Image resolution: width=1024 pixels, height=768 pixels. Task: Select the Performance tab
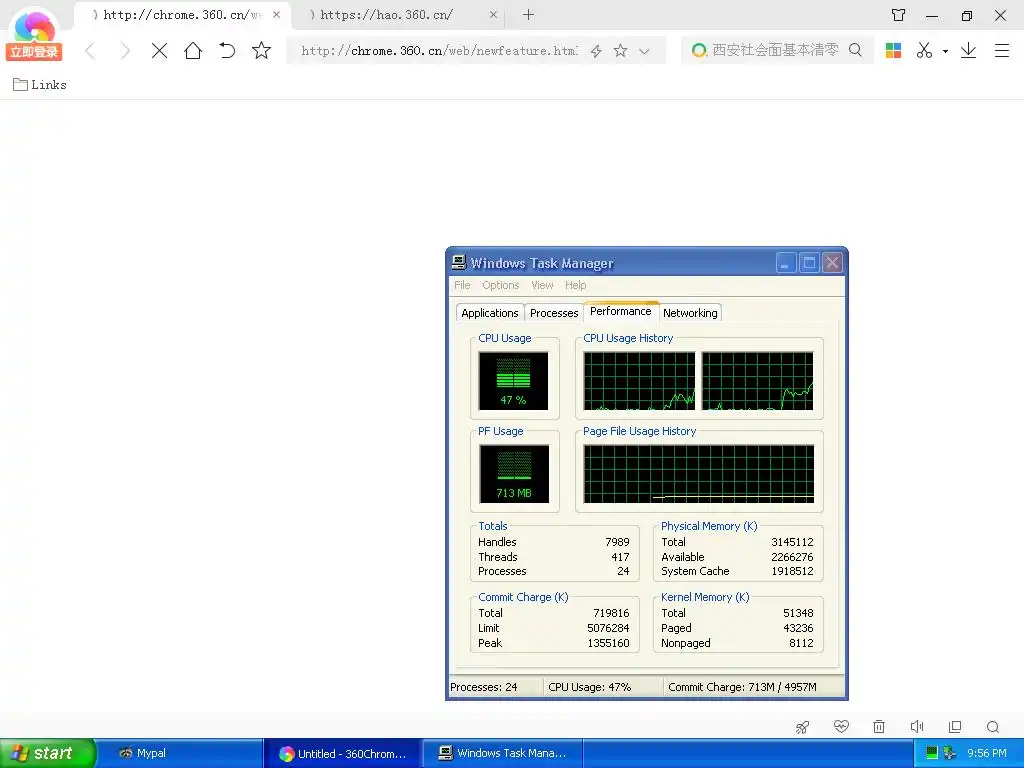[620, 312]
